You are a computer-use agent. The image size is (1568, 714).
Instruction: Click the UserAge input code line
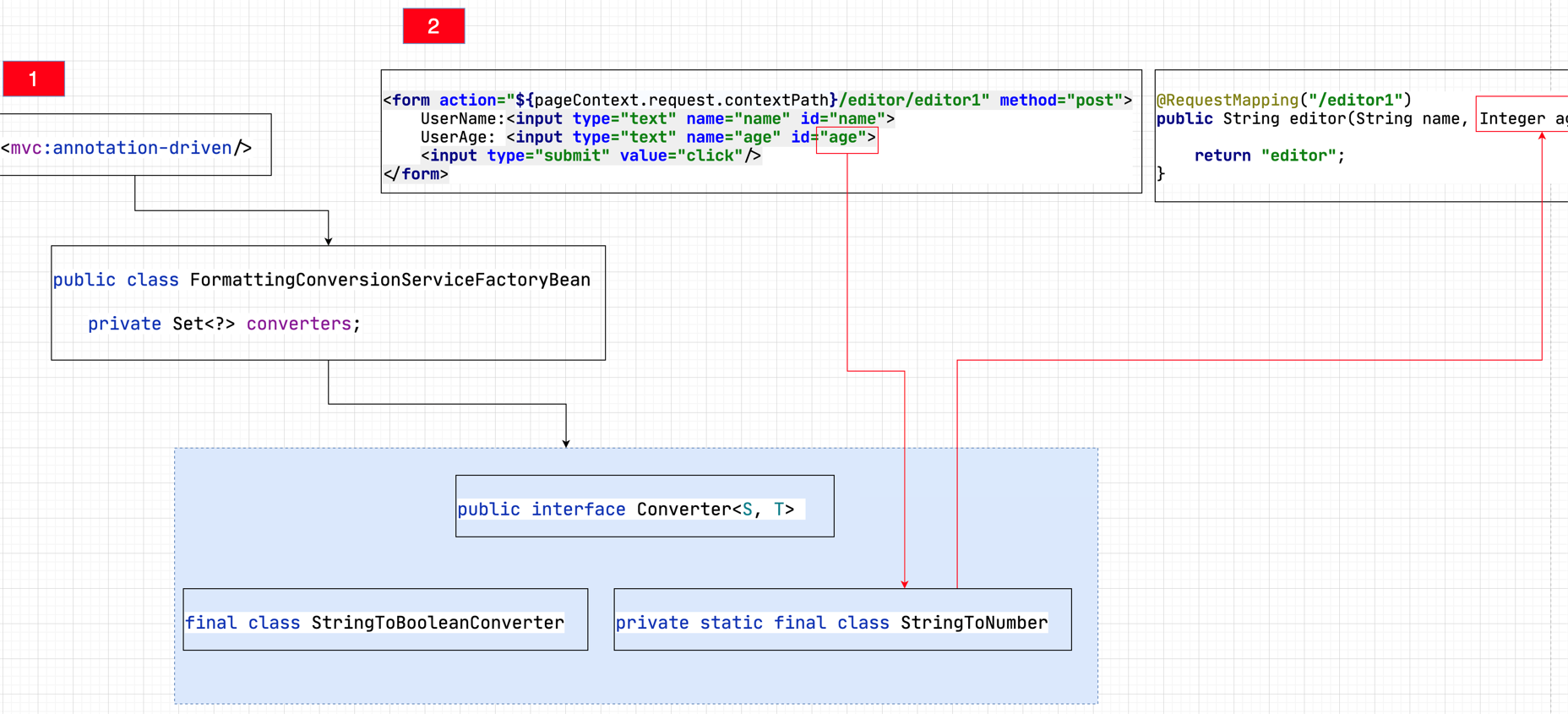[648, 138]
